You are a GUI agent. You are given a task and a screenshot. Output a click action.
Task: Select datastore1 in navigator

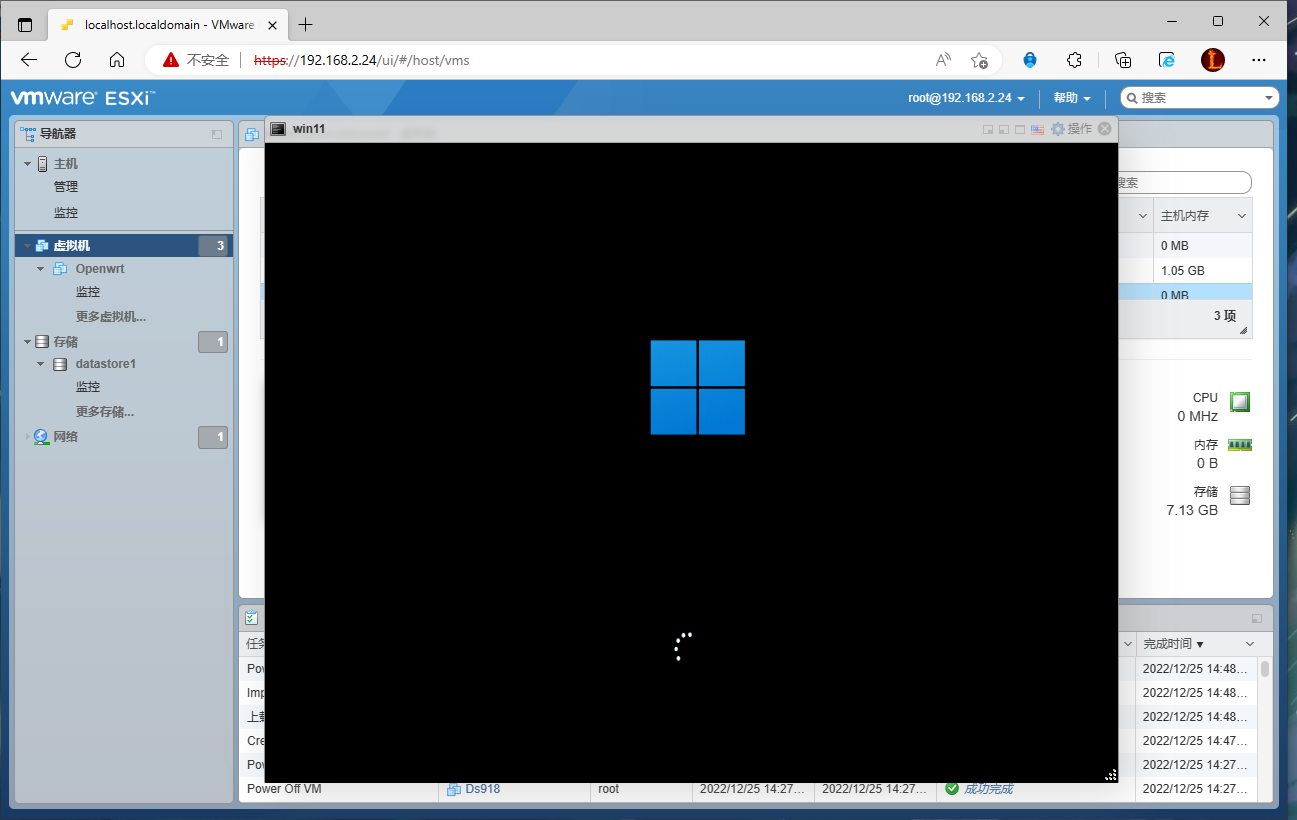[x=106, y=364]
